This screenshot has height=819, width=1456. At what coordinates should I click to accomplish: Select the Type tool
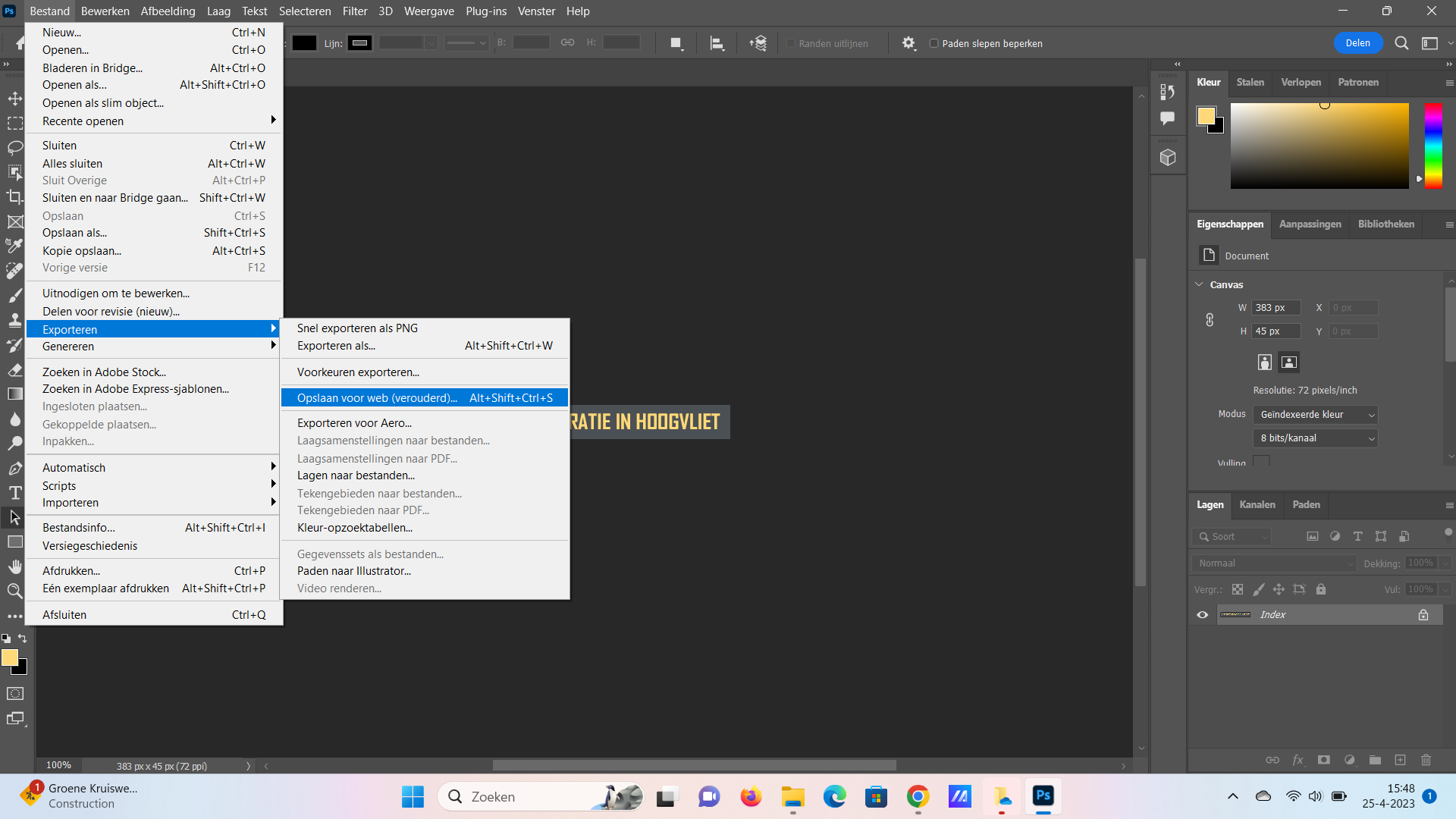(x=14, y=493)
